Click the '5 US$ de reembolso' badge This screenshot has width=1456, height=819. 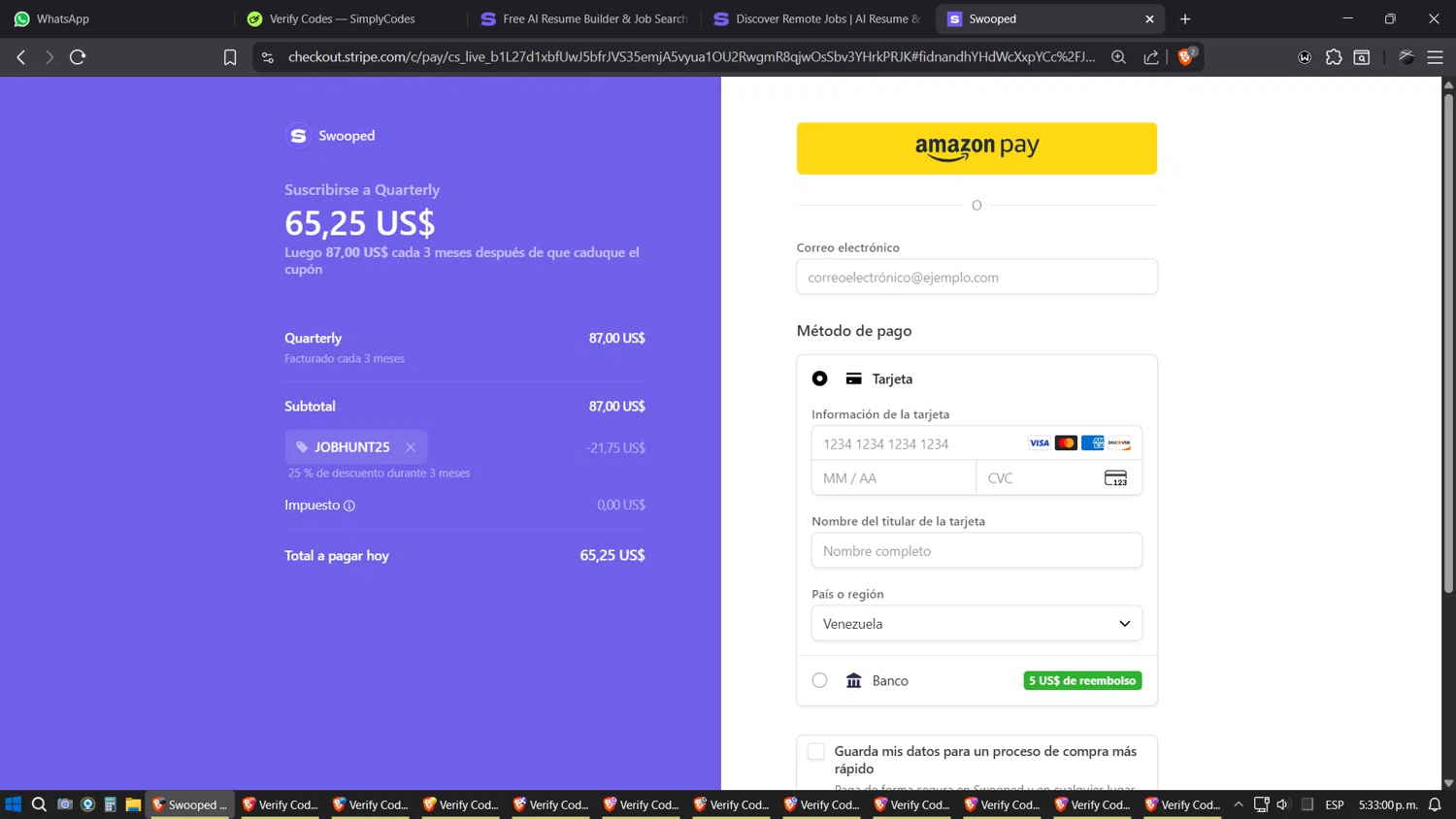tap(1082, 680)
